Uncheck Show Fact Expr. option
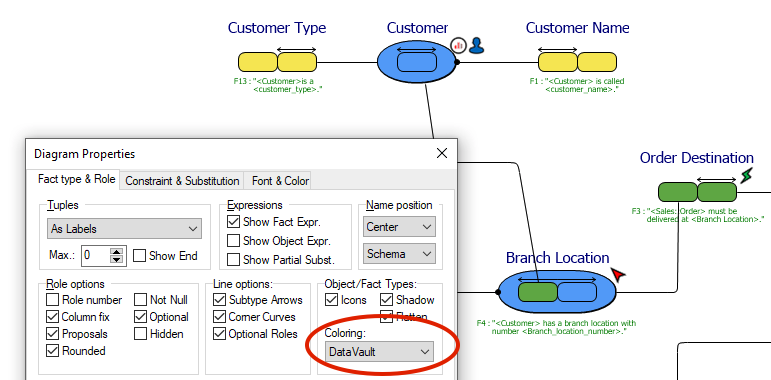771x380 pixels. [x=234, y=222]
